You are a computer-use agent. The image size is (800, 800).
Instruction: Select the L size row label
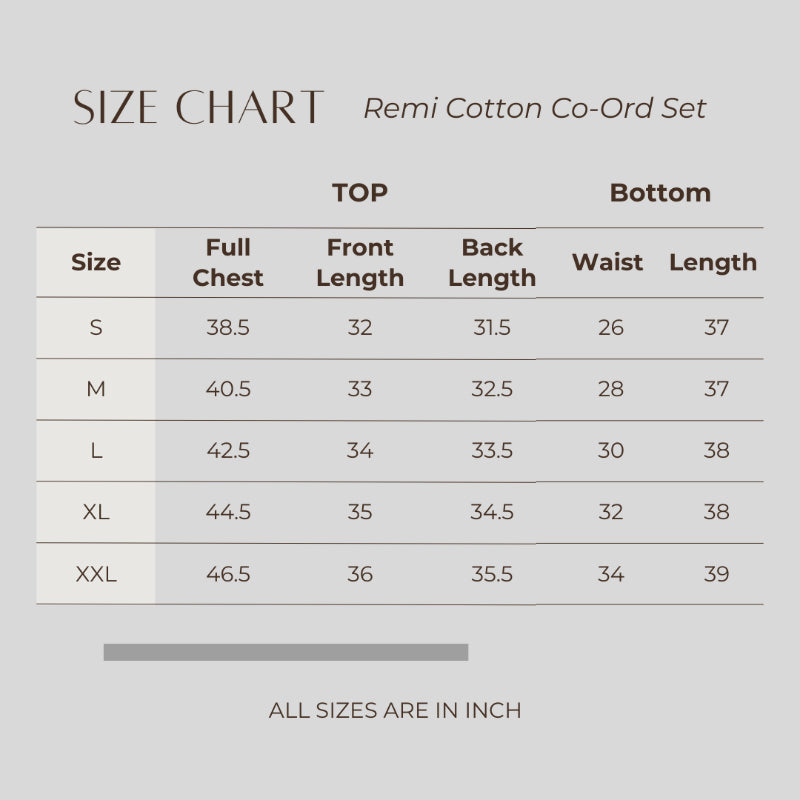(x=96, y=451)
